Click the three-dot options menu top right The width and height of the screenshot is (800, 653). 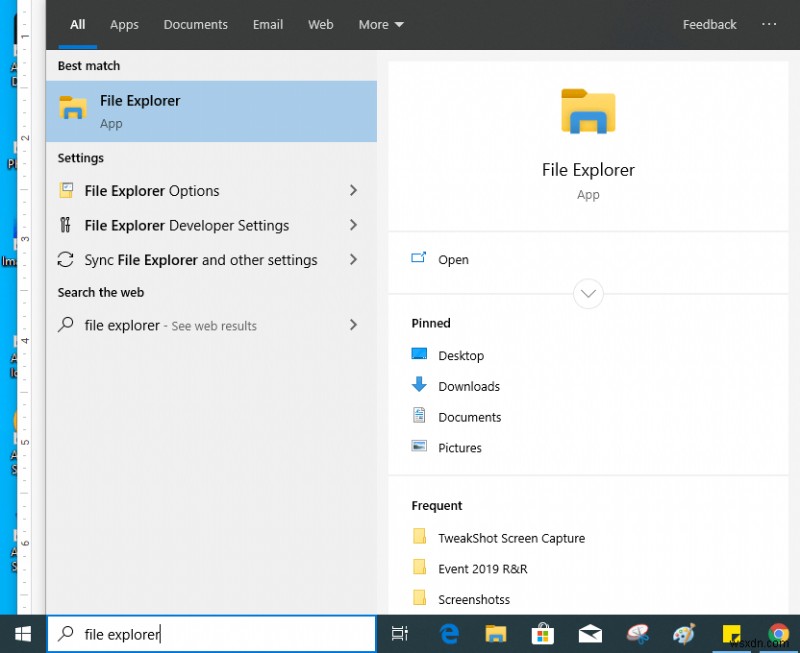pos(768,24)
